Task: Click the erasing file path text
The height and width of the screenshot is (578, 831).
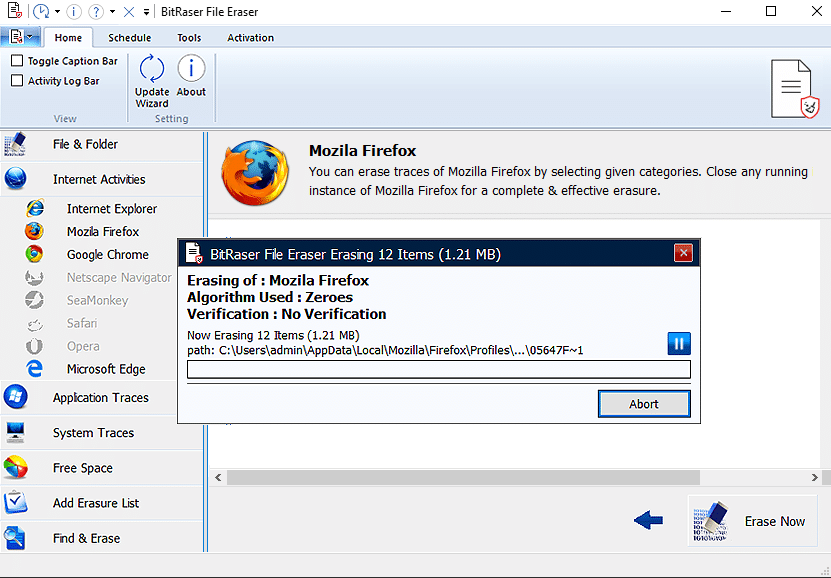Action: tap(385, 350)
